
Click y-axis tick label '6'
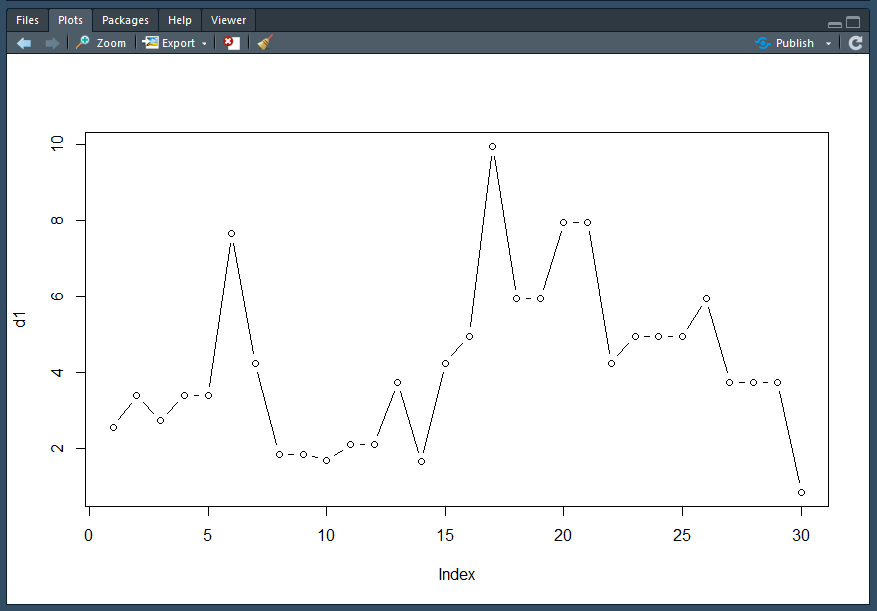58,297
